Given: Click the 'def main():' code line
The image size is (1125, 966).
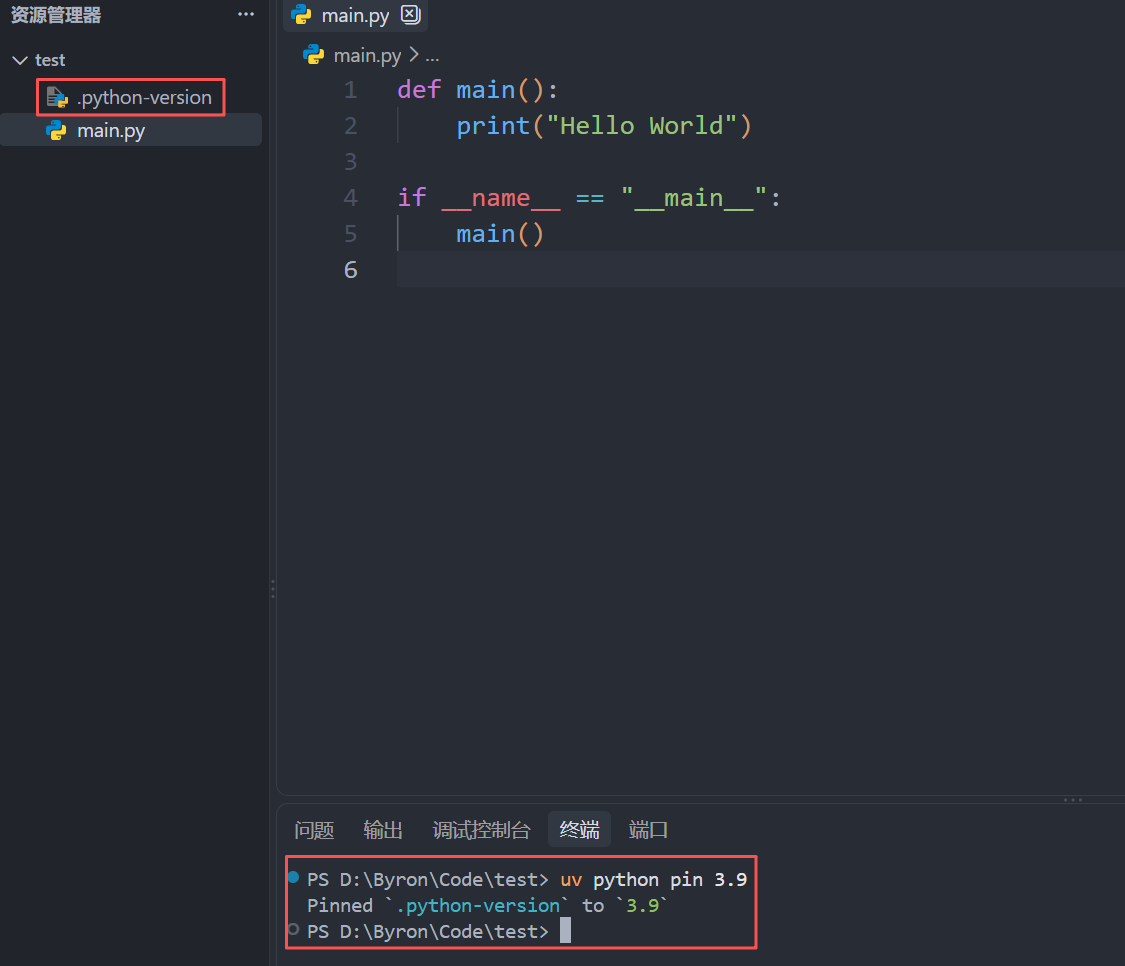Looking at the screenshot, I should [477, 90].
